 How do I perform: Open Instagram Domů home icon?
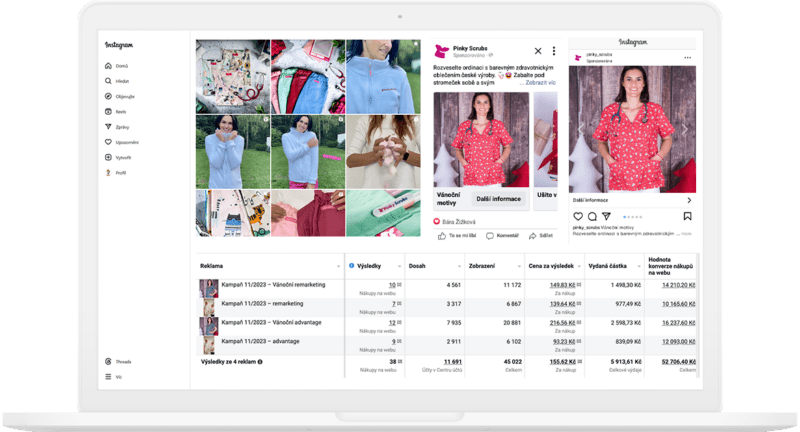[107, 66]
